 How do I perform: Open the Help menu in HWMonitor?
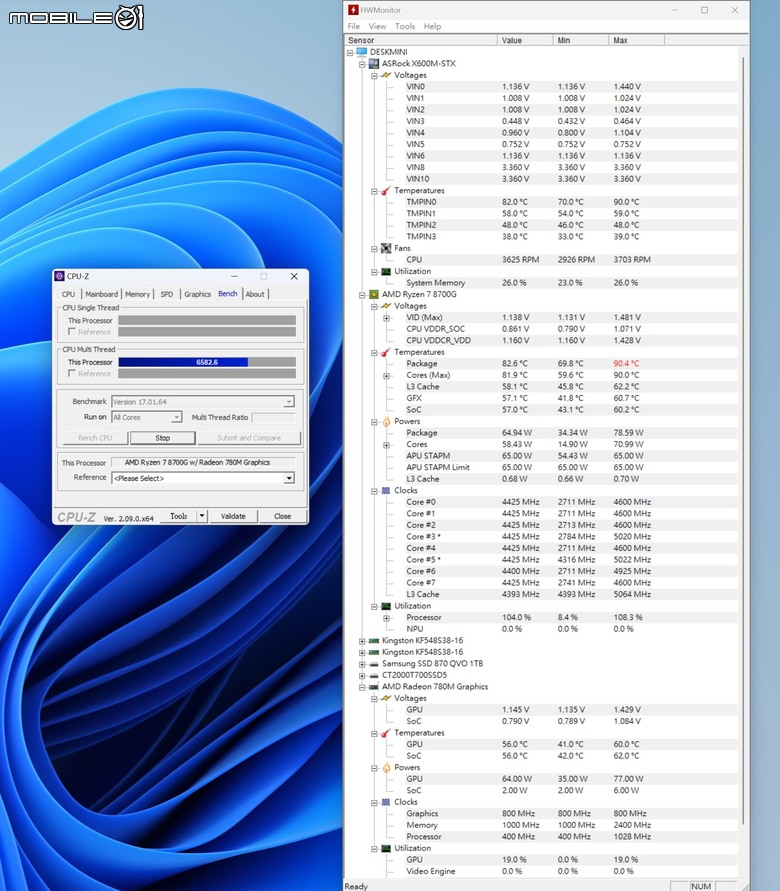point(432,26)
